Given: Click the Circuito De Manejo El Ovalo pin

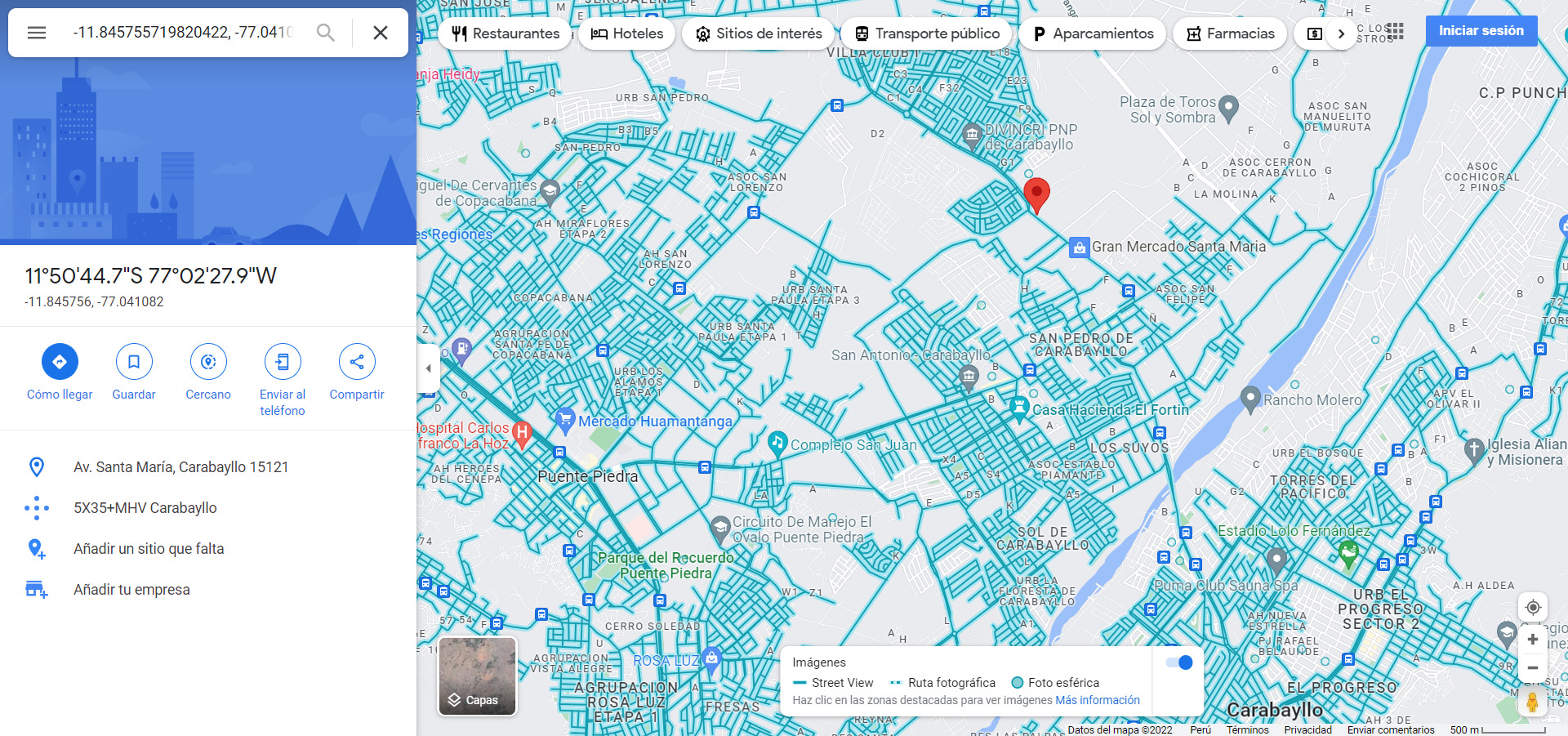Looking at the screenshot, I should click(719, 529).
